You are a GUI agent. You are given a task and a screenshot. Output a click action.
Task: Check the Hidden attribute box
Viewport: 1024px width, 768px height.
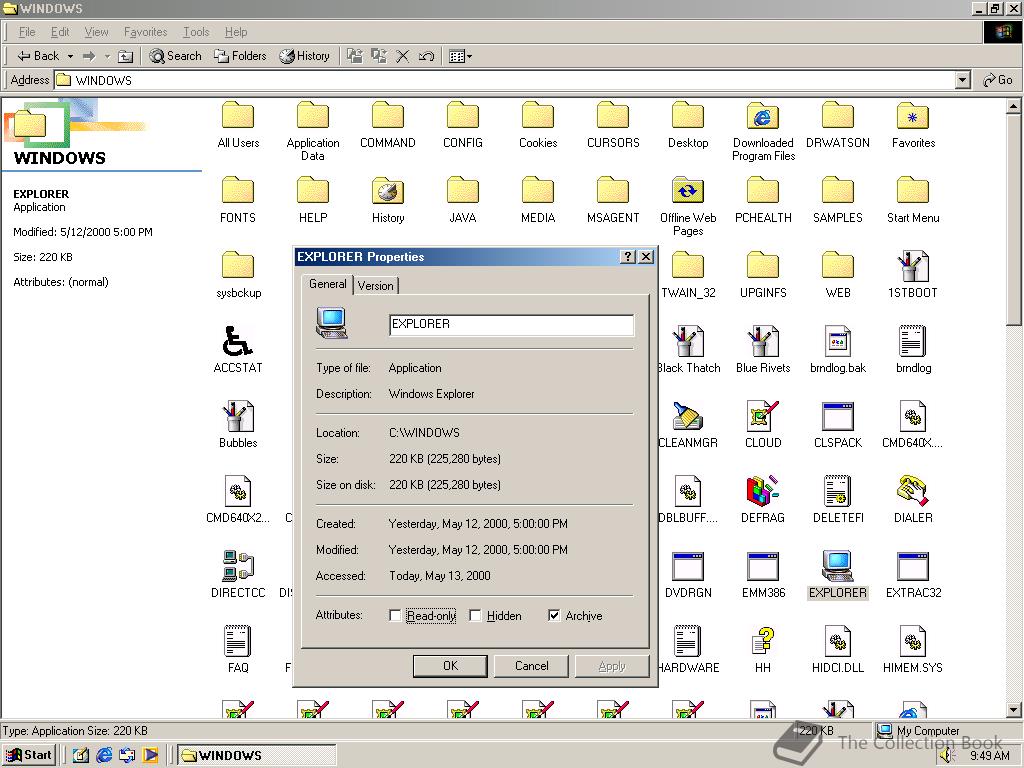coord(475,616)
